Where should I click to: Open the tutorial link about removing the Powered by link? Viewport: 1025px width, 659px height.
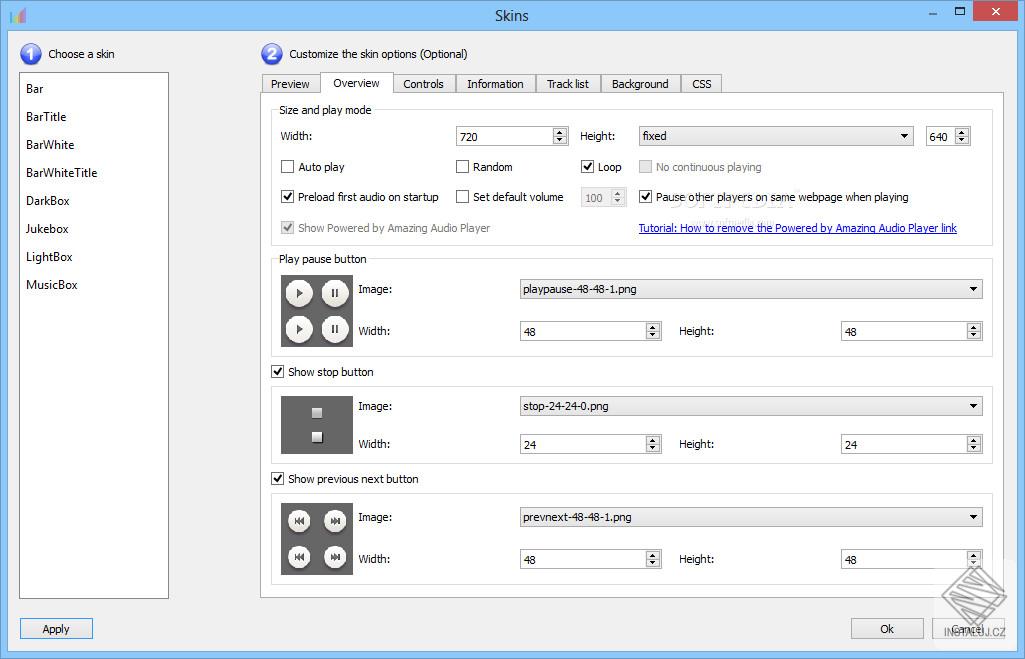click(797, 228)
